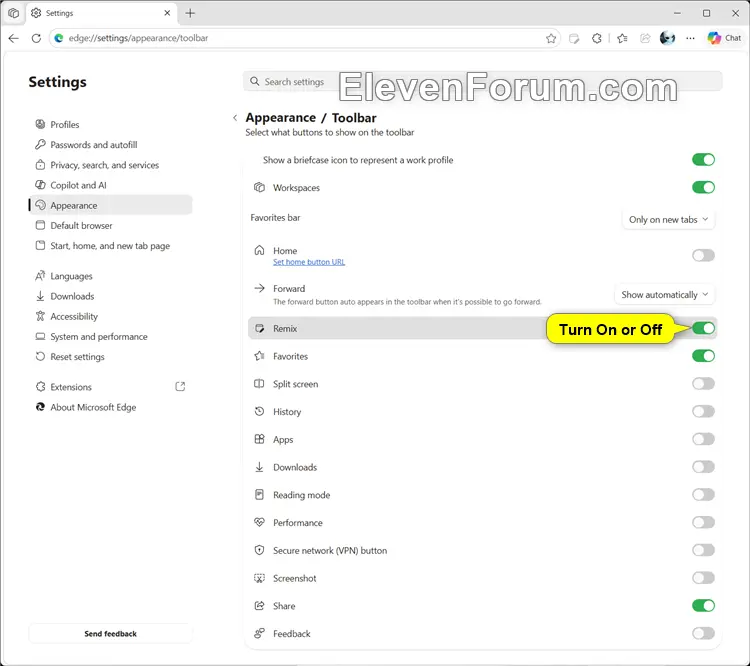Image resolution: width=750 pixels, height=666 pixels.
Task: Click the Remix toolbar icon
Action: (x=574, y=38)
